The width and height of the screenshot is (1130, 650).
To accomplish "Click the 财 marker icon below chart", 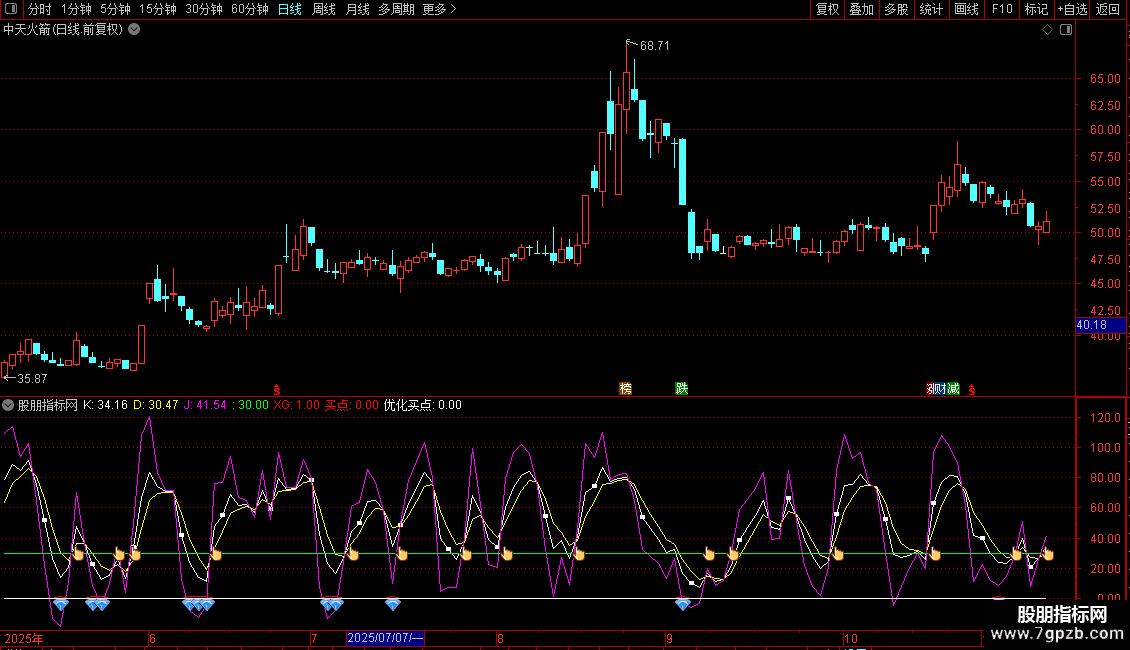I will pos(942,388).
